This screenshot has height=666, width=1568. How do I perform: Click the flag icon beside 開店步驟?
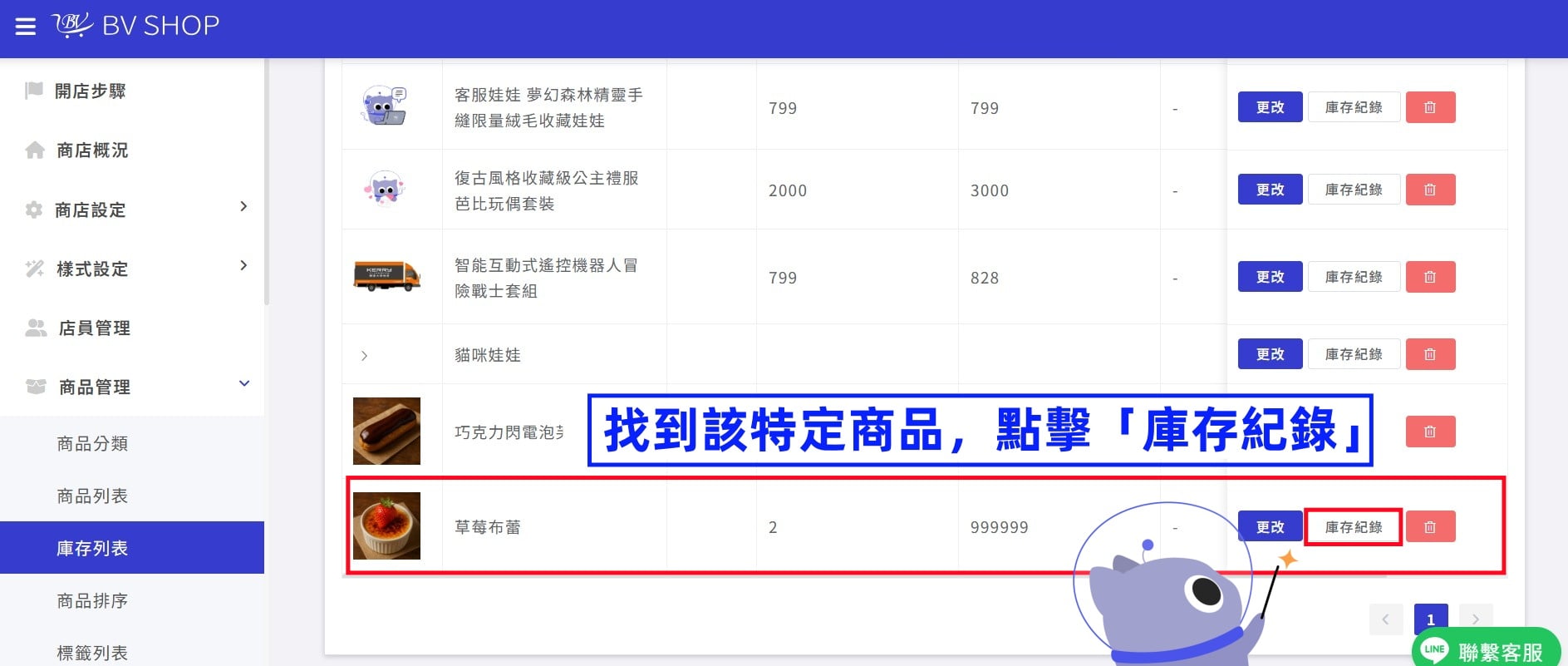34,91
